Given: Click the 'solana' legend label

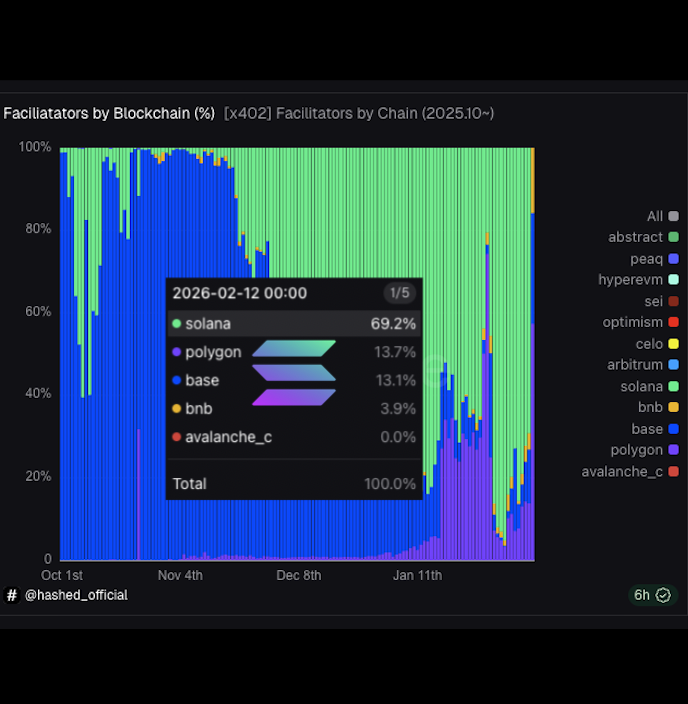Looking at the screenshot, I should point(641,386).
